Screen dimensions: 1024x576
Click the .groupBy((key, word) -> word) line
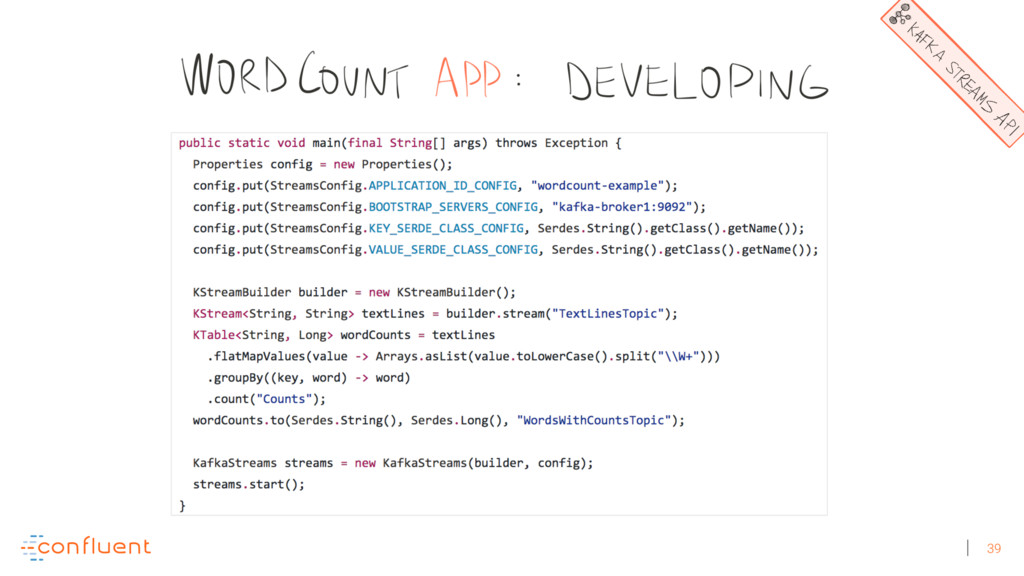(x=309, y=378)
